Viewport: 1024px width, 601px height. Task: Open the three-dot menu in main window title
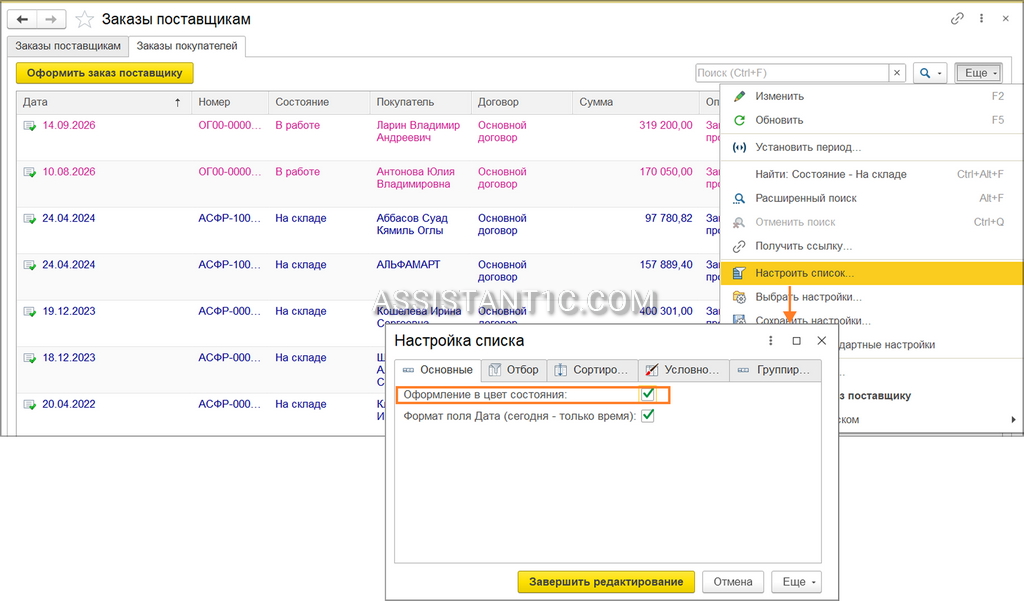[981, 19]
